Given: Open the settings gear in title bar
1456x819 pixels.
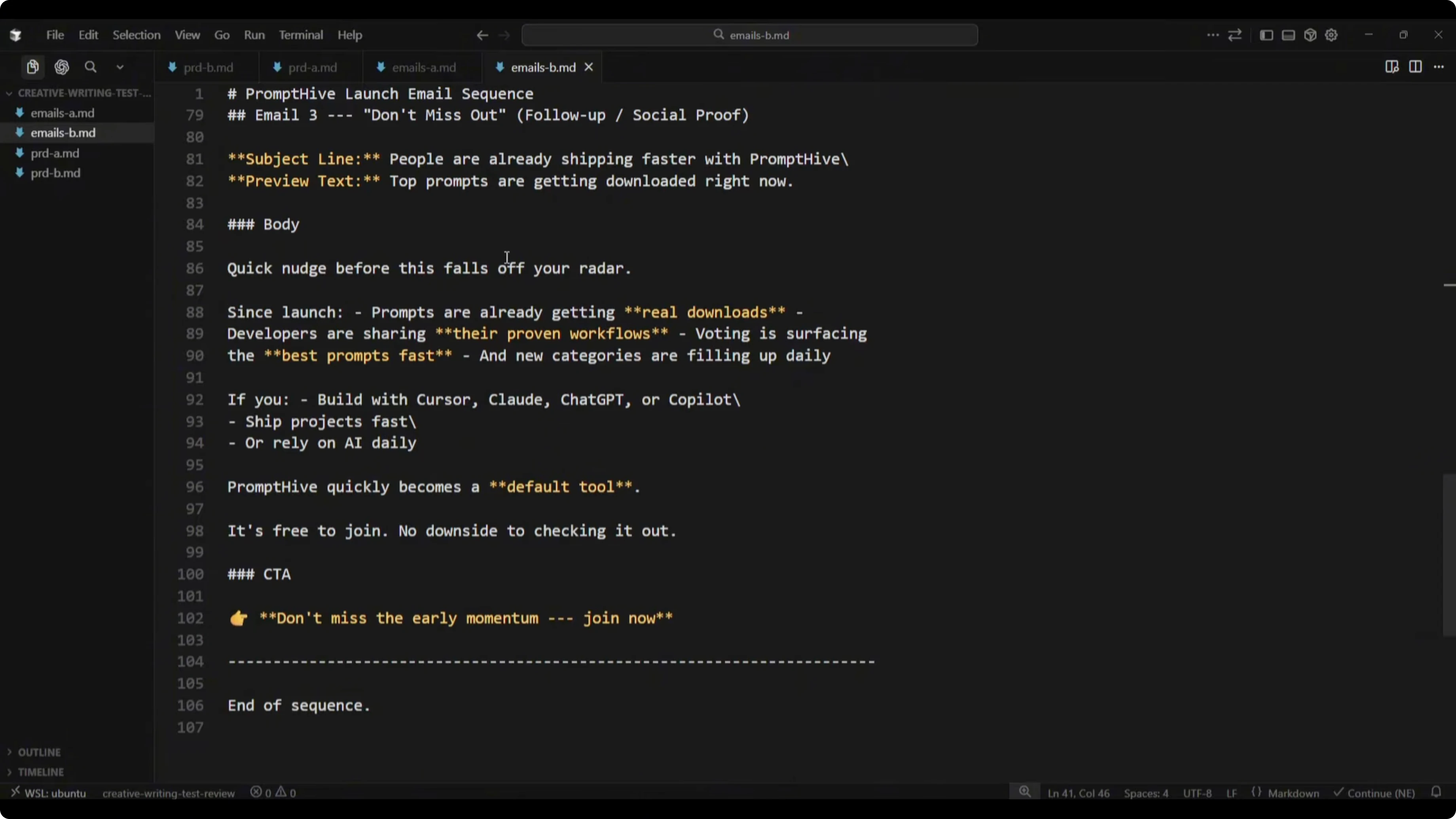Looking at the screenshot, I should coord(1331,35).
